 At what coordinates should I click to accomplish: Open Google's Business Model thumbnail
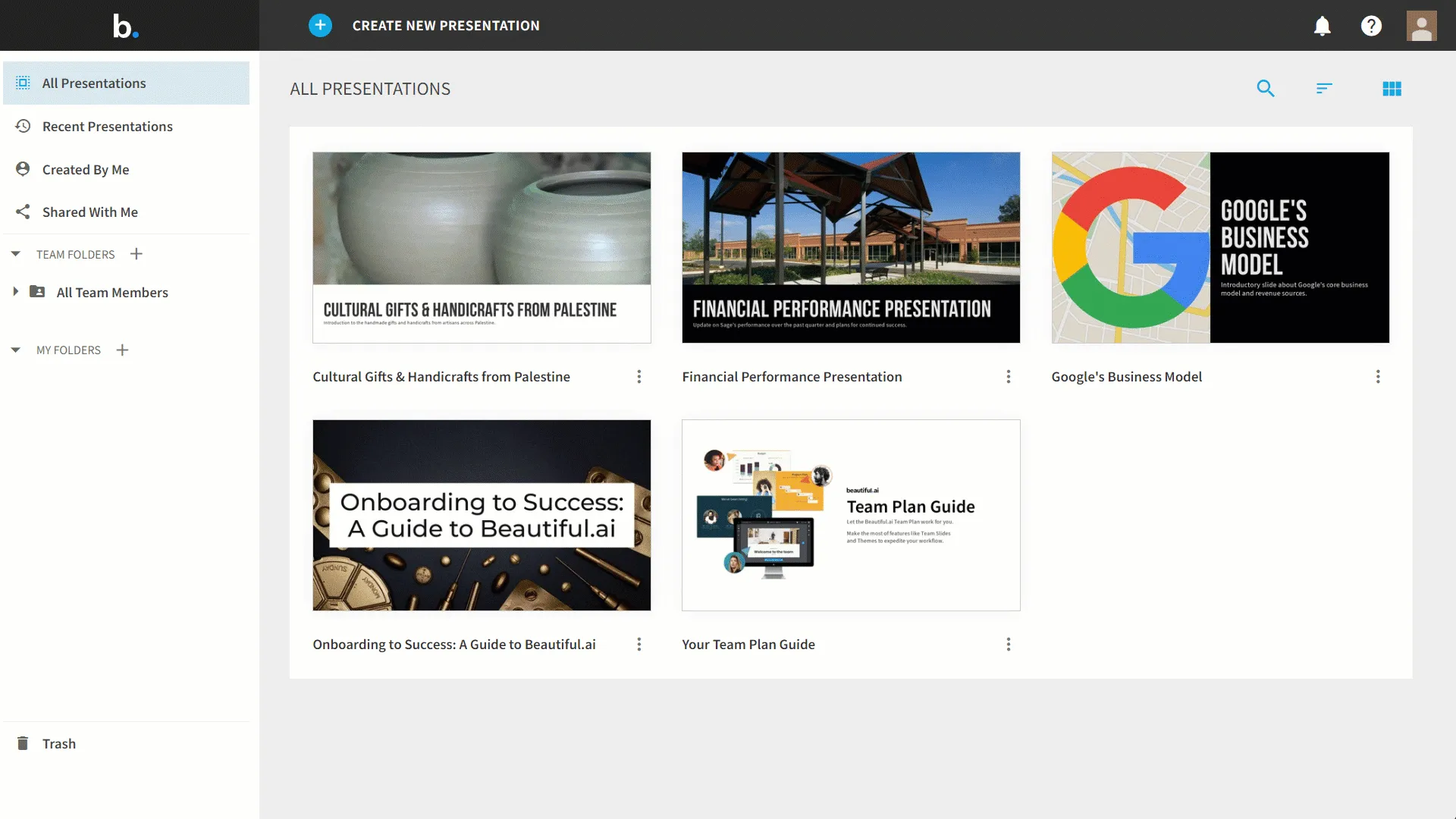click(x=1220, y=247)
